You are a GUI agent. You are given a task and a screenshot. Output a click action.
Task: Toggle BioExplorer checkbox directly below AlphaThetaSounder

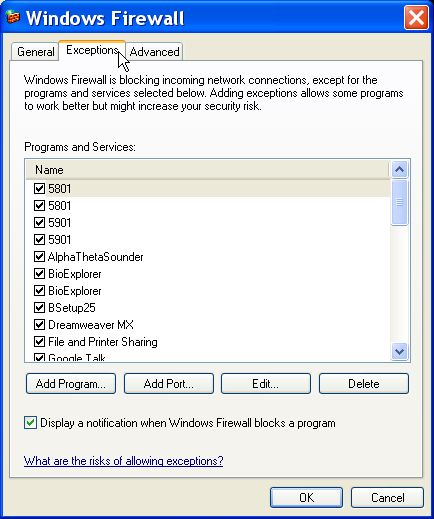click(39, 273)
